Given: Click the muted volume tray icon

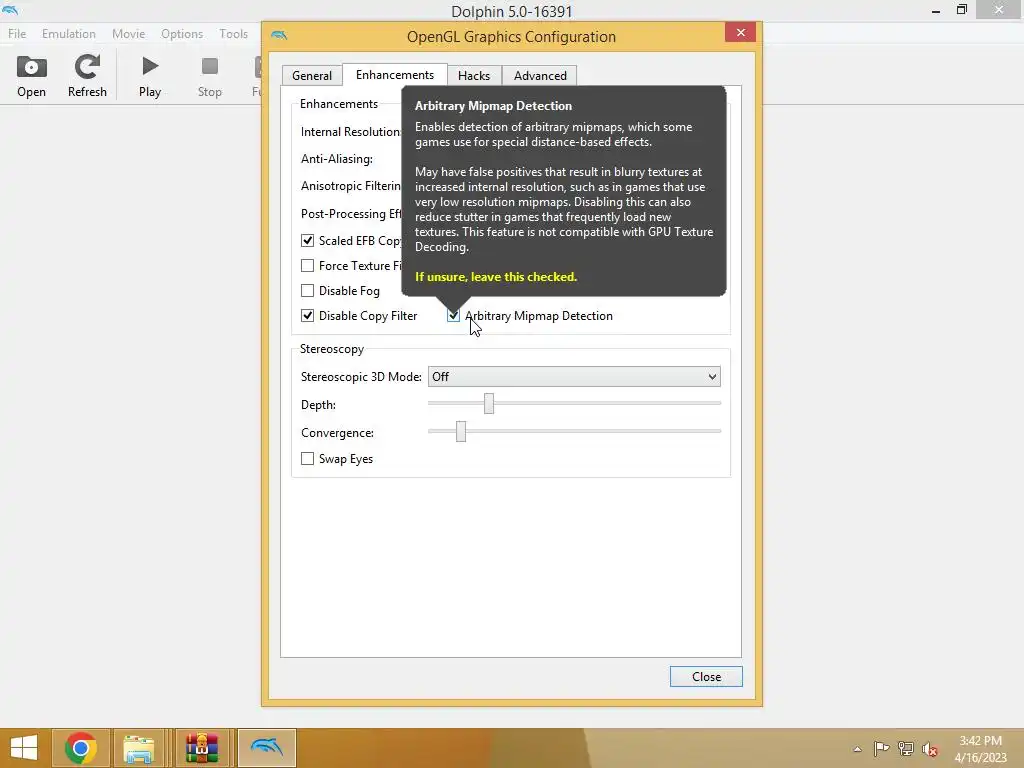Looking at the screenshot, I should pyautogui.click(x=930, y=749).
